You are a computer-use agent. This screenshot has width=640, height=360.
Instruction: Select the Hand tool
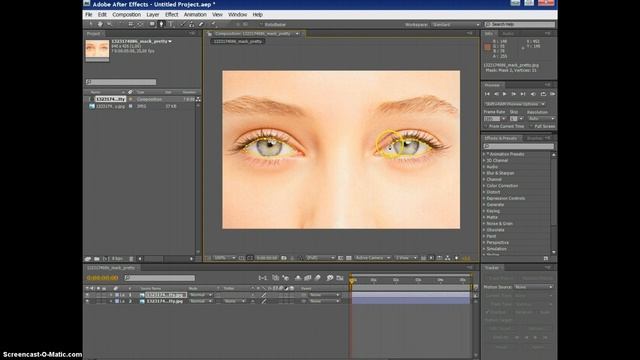coord(100,24)
